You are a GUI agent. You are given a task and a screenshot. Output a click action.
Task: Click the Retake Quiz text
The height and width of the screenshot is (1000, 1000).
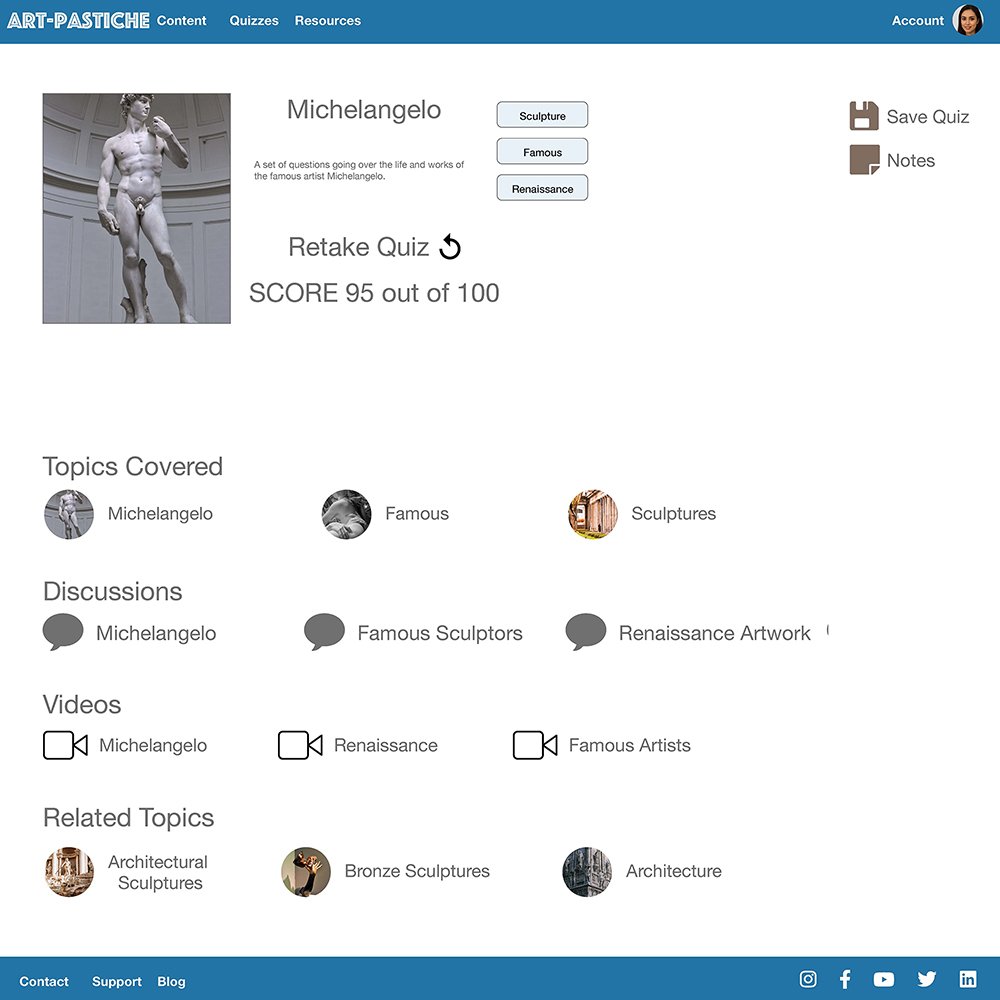coord(358,247)
